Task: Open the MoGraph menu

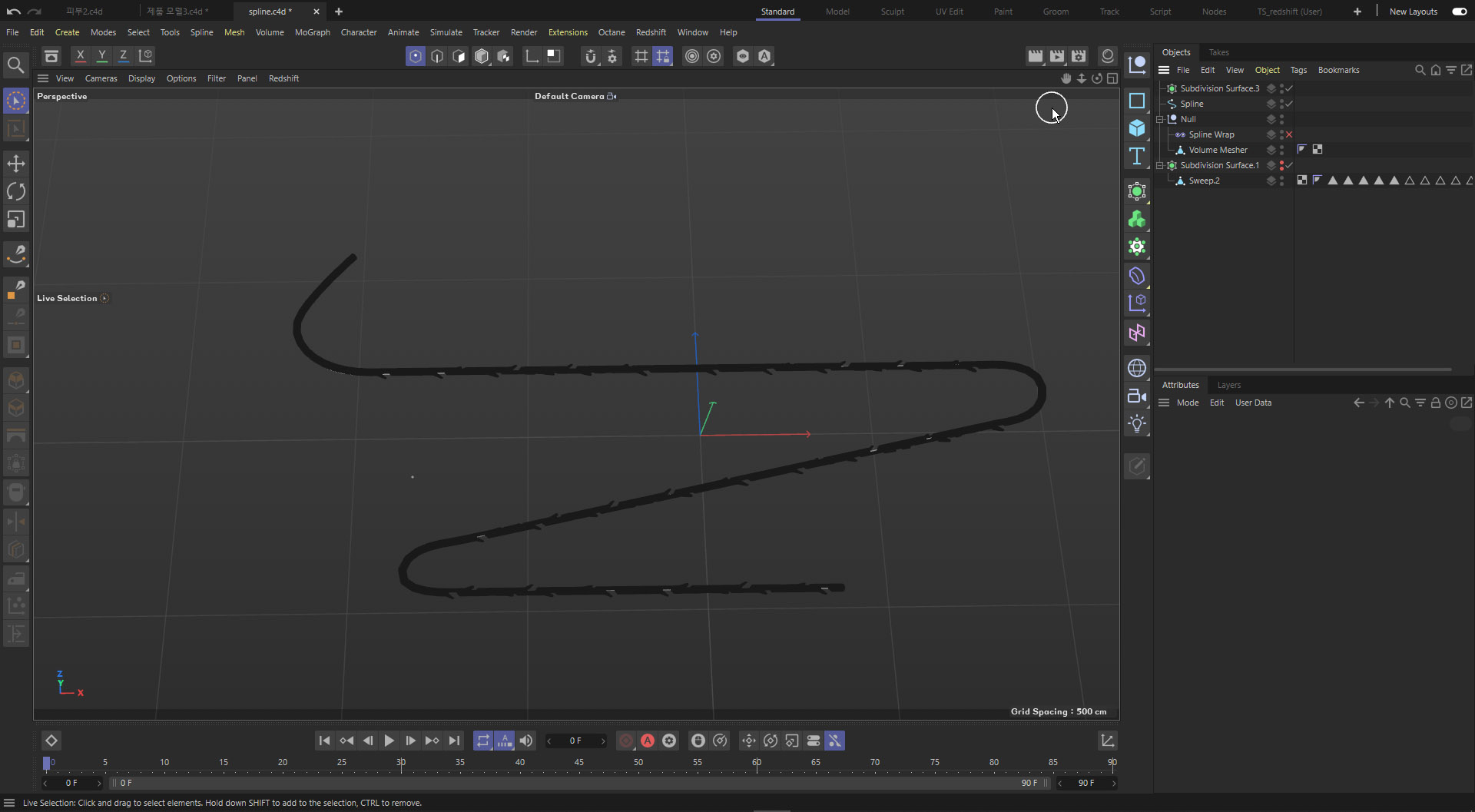Action: click(312, 32)
